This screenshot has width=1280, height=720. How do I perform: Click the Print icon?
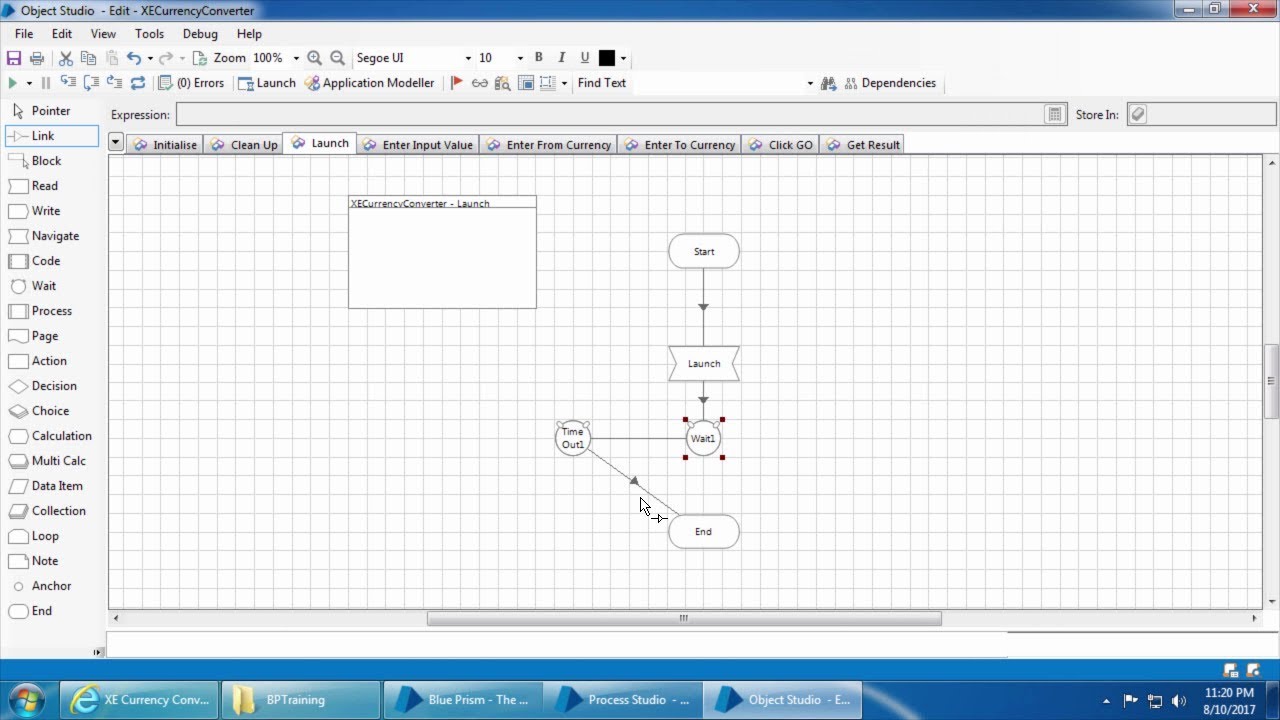coord(37,58)
